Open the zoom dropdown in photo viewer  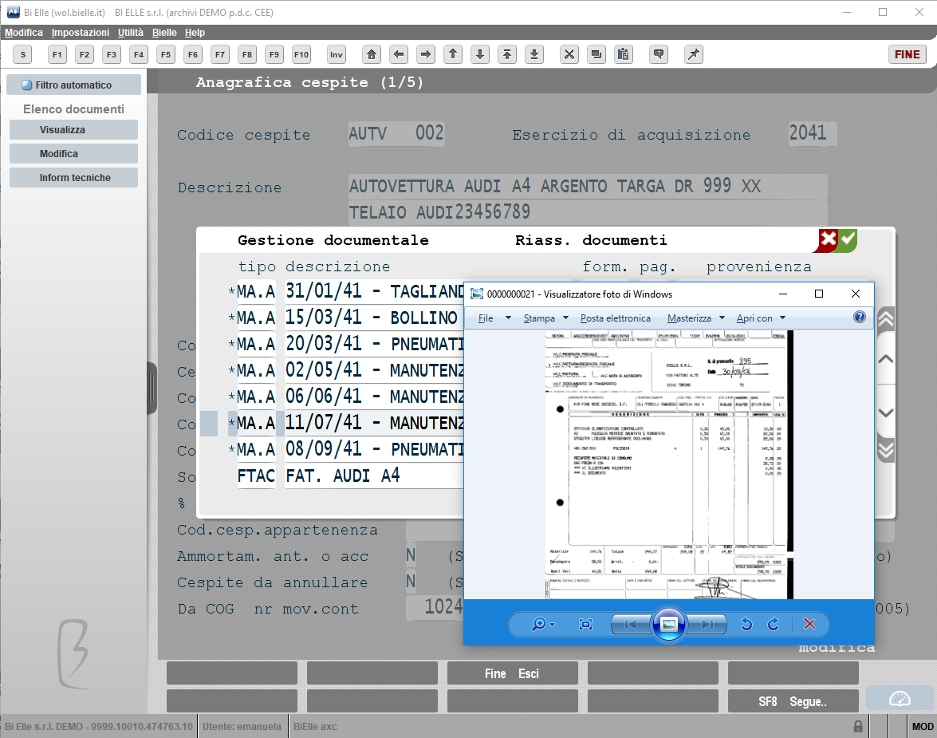(543, 624)
